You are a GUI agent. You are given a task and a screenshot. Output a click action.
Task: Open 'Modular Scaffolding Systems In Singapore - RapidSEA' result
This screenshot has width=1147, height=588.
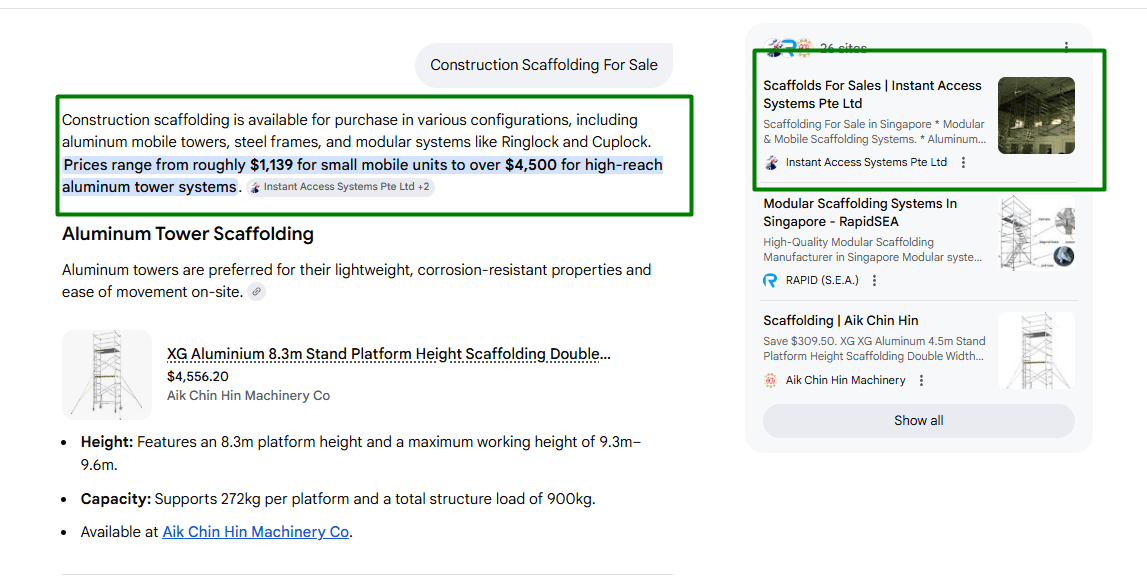860,212
